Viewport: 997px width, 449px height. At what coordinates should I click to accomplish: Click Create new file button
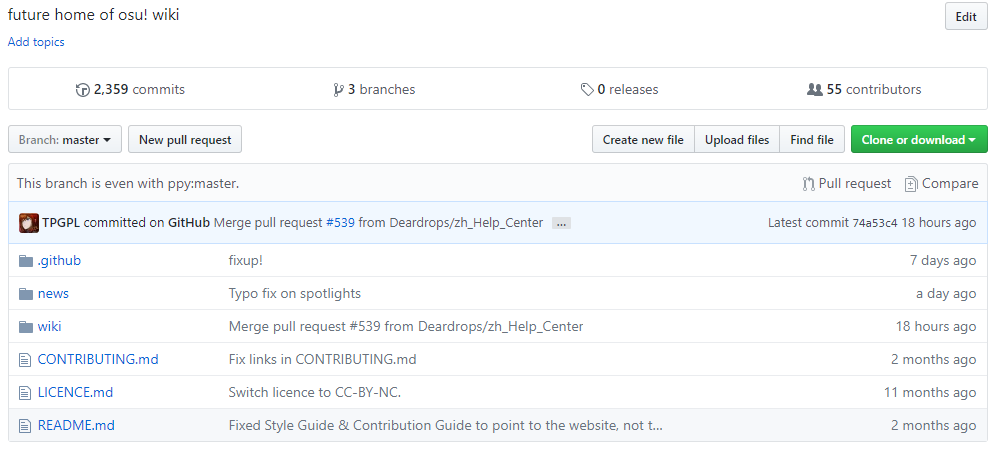click(643, 139)
